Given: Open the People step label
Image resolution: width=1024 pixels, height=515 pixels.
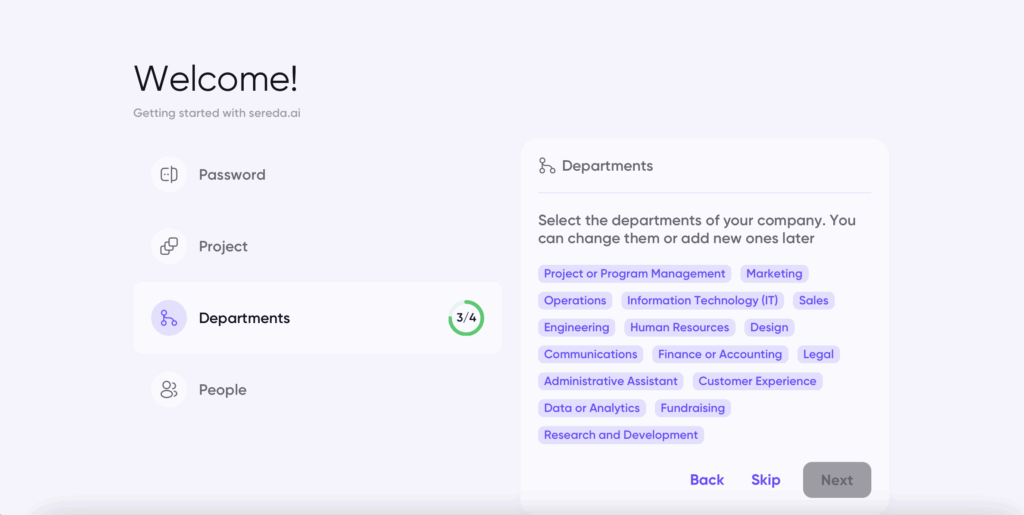Looking at the screenshot, I should 222,390.
